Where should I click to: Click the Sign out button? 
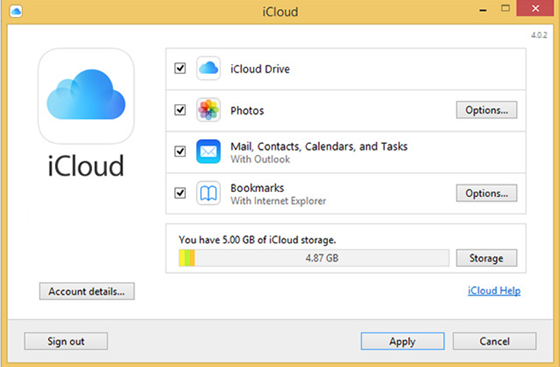tap(66, 341)
